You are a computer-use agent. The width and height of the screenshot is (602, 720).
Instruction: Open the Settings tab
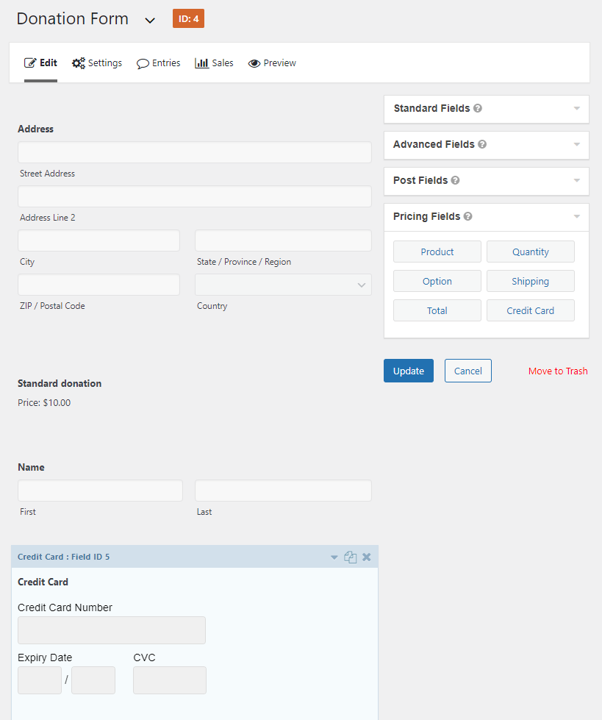[97, 63]
